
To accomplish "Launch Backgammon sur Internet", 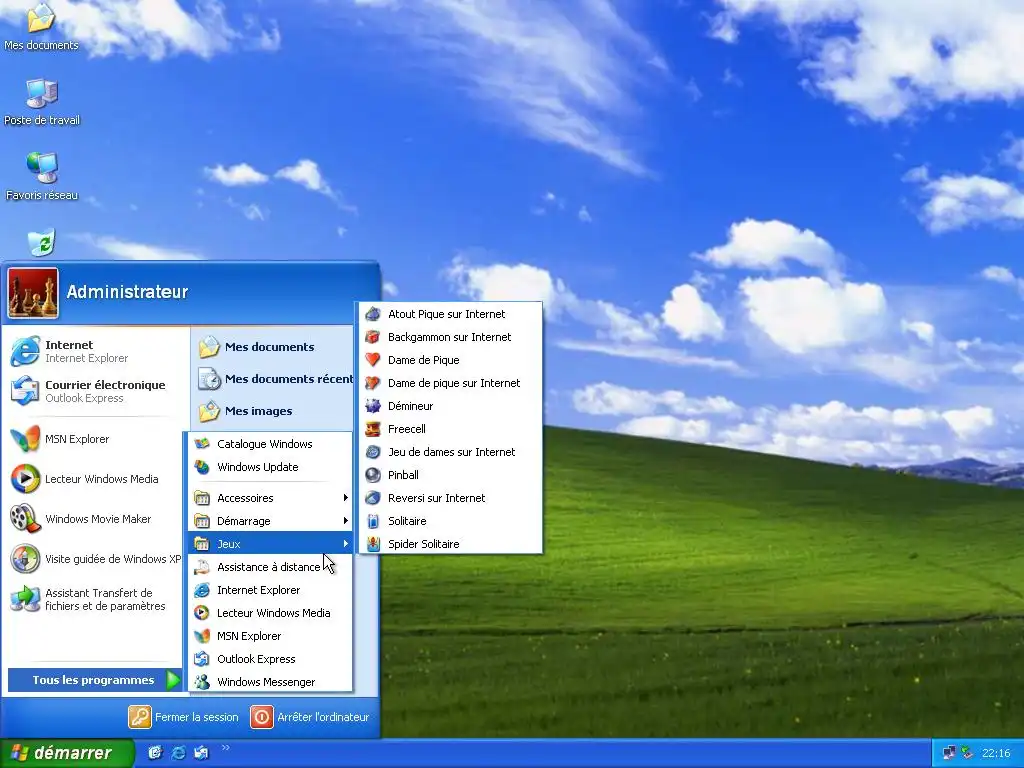I will pyautogui.click(x=450, y=337).
